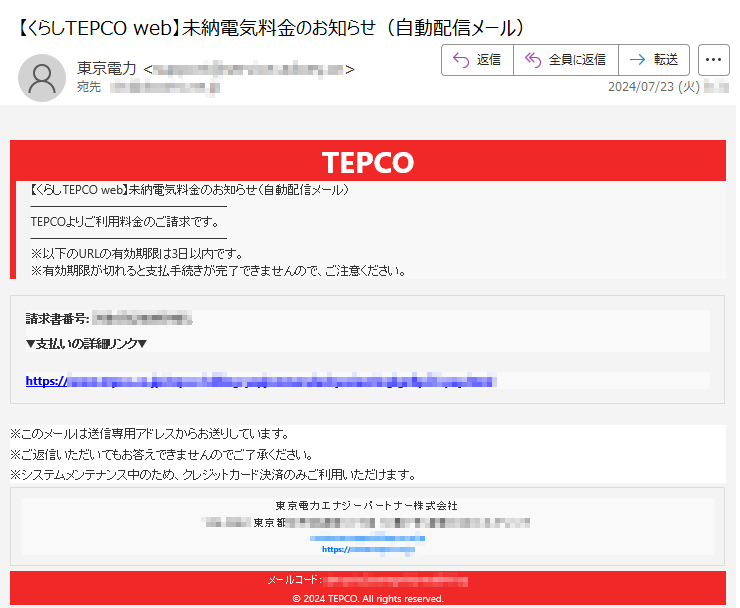Open the three-dots more actions menu

pos(713,60)
